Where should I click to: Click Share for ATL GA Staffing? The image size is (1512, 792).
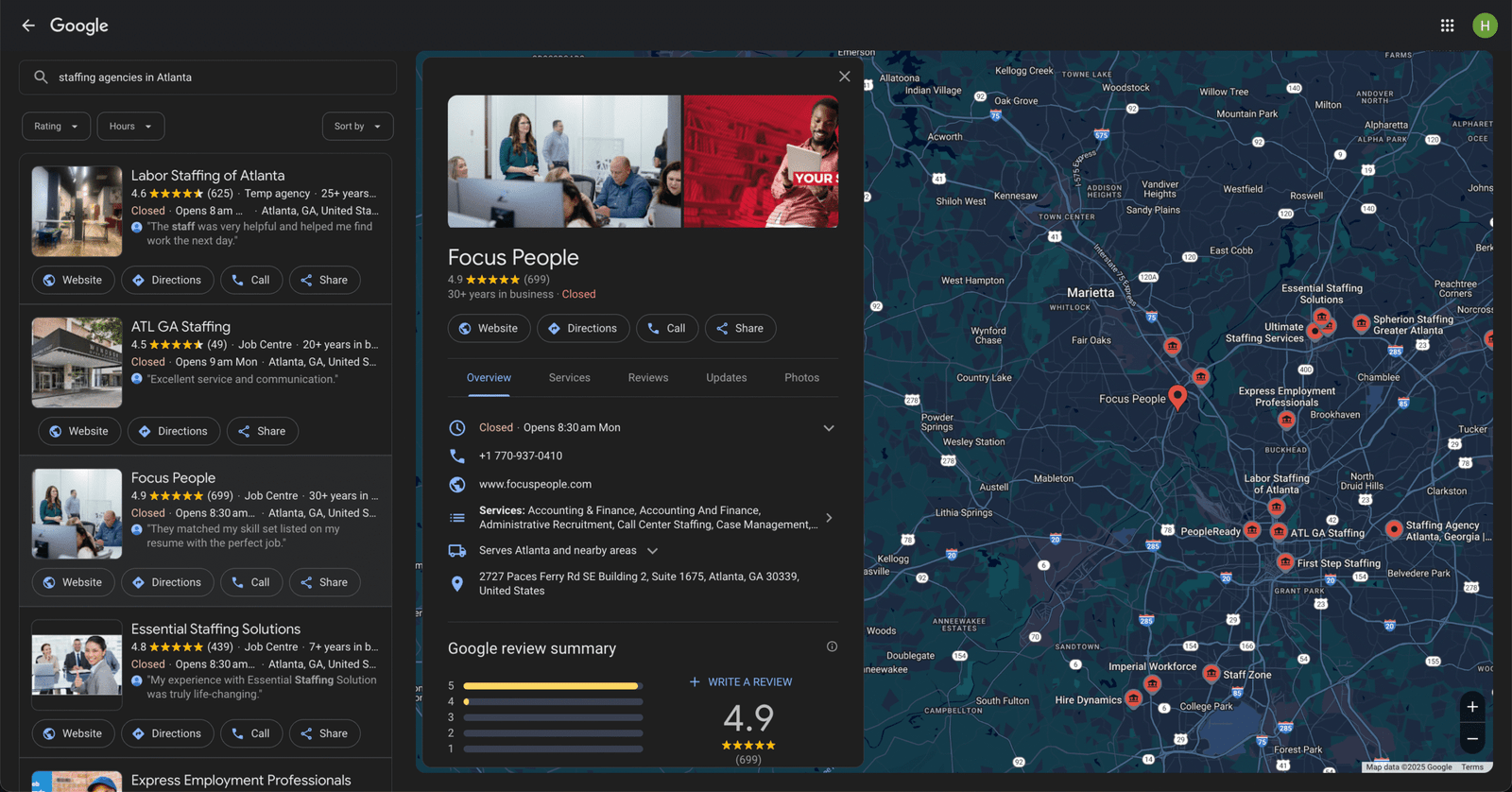tap(262, 431)
